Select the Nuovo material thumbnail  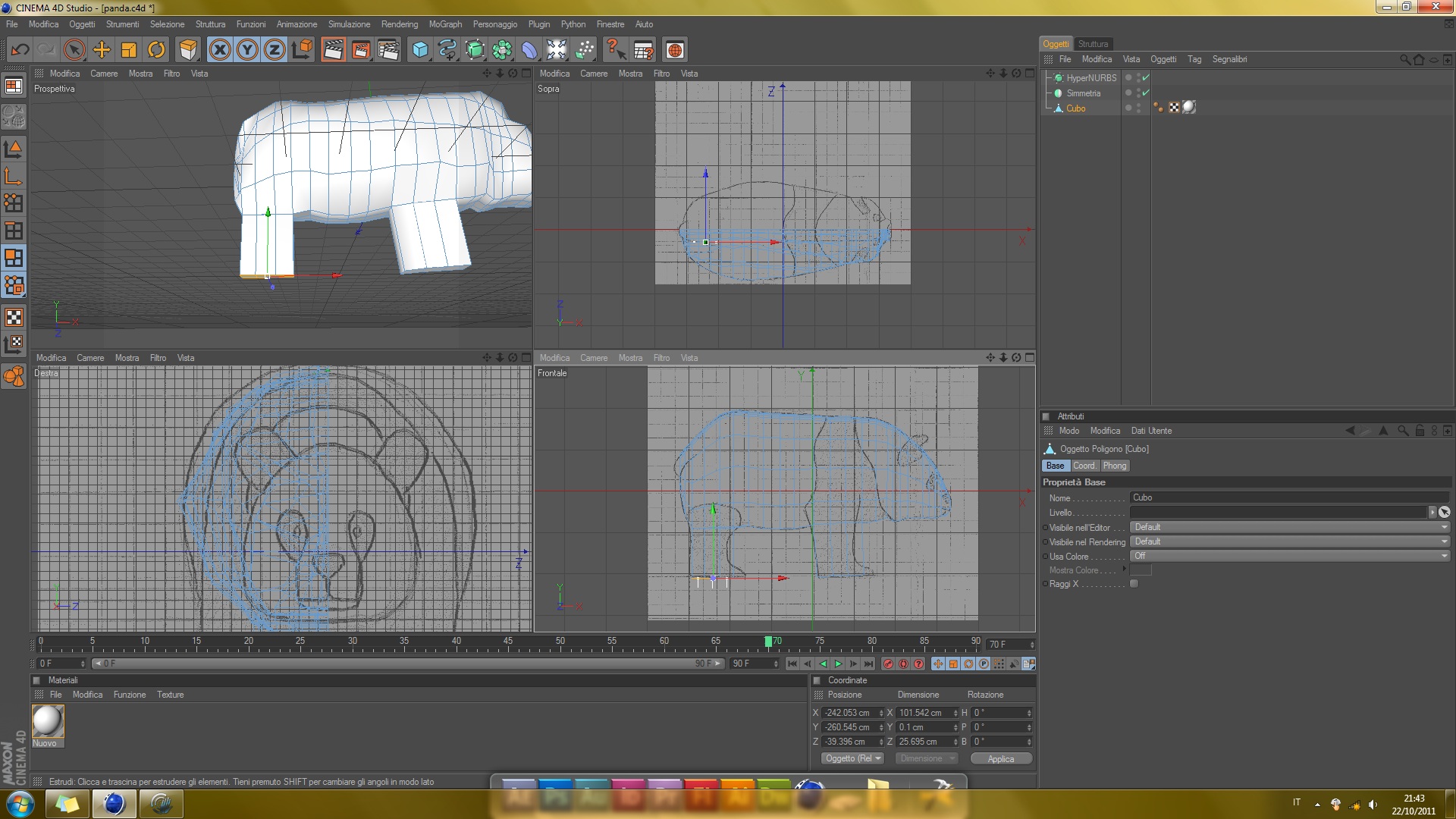tap(48, 721)
